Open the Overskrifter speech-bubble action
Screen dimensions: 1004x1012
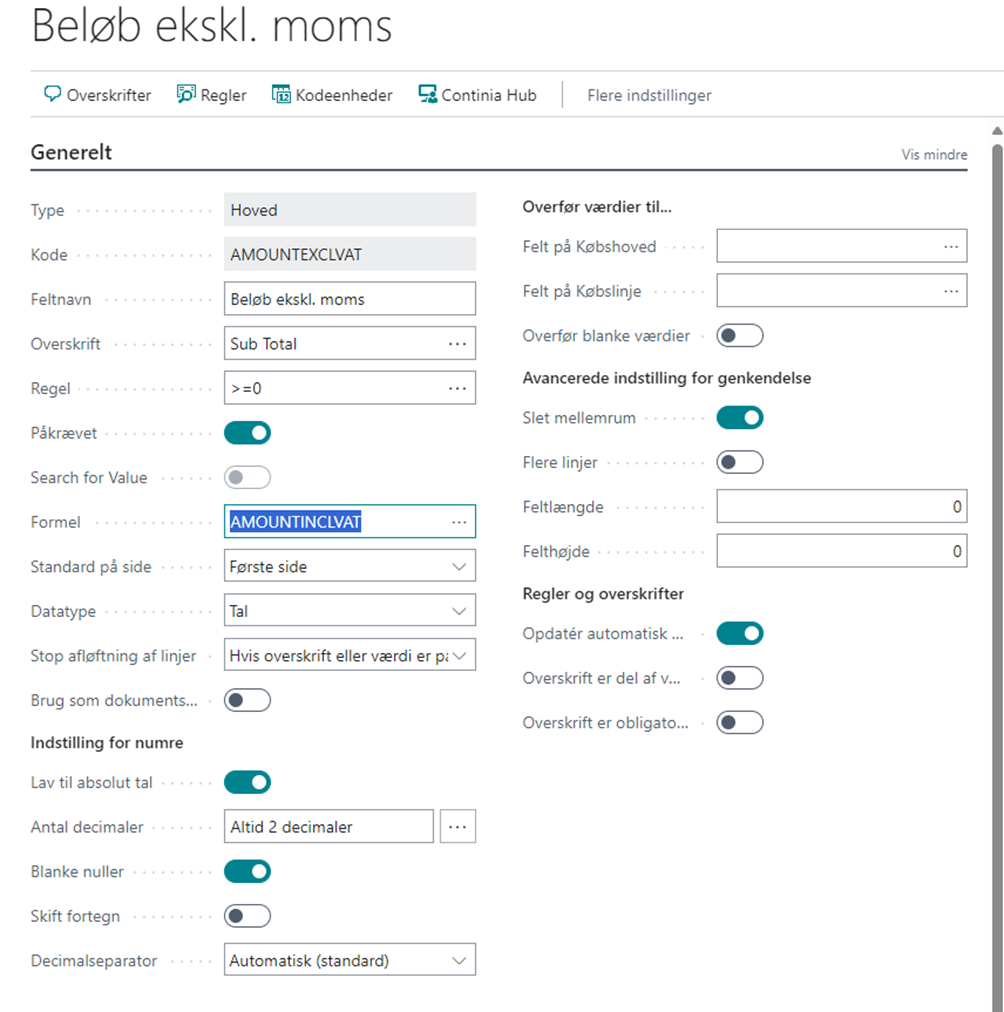[52, 94]
